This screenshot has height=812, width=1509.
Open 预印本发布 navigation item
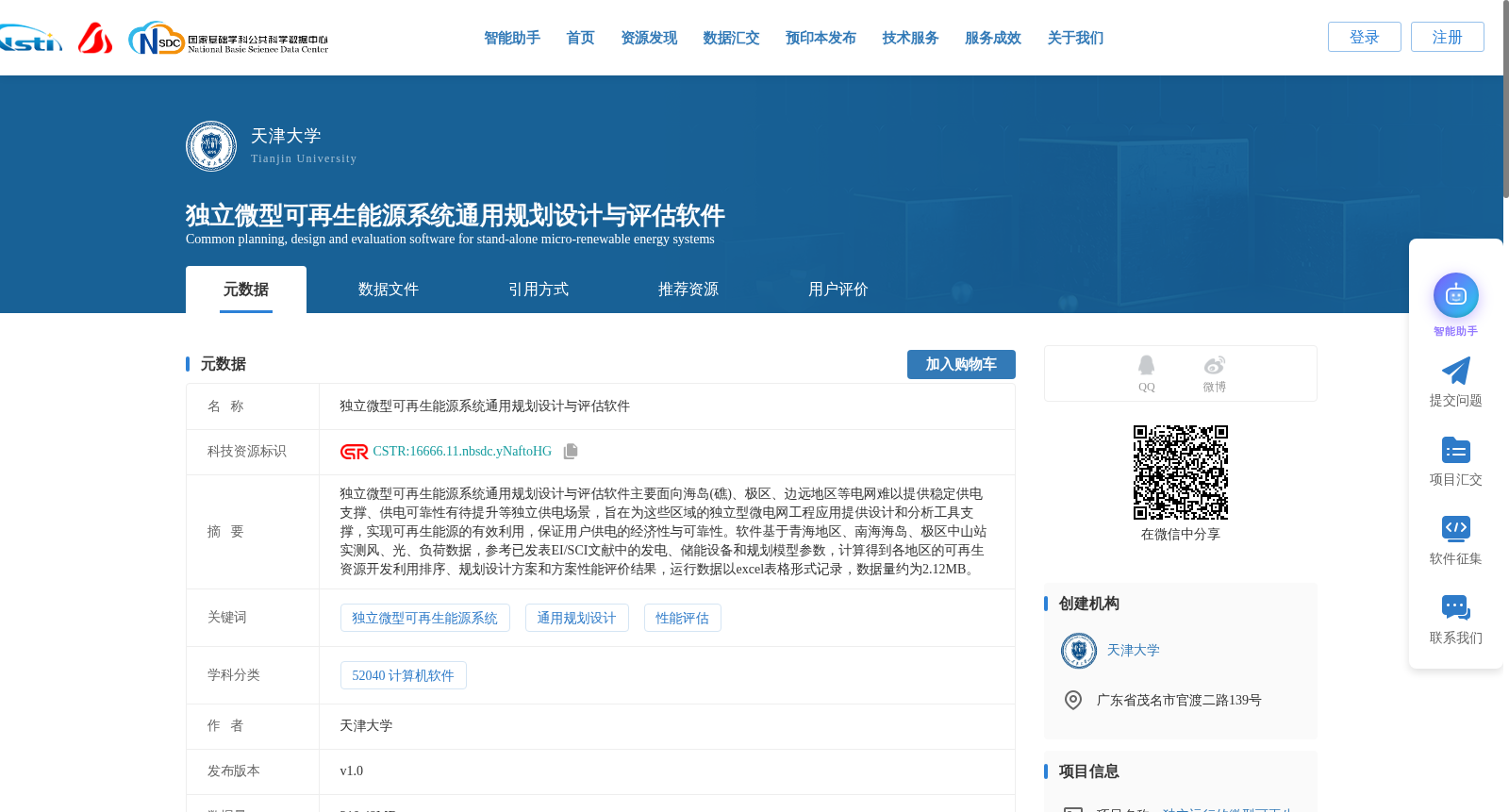[821, 38]
